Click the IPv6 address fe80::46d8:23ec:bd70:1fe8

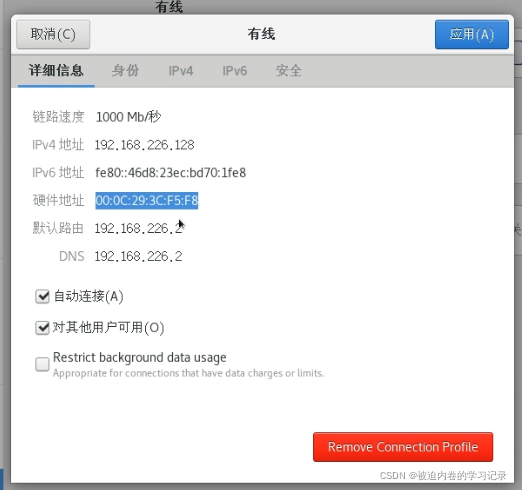pyautogui.click(x=171, y=173)
